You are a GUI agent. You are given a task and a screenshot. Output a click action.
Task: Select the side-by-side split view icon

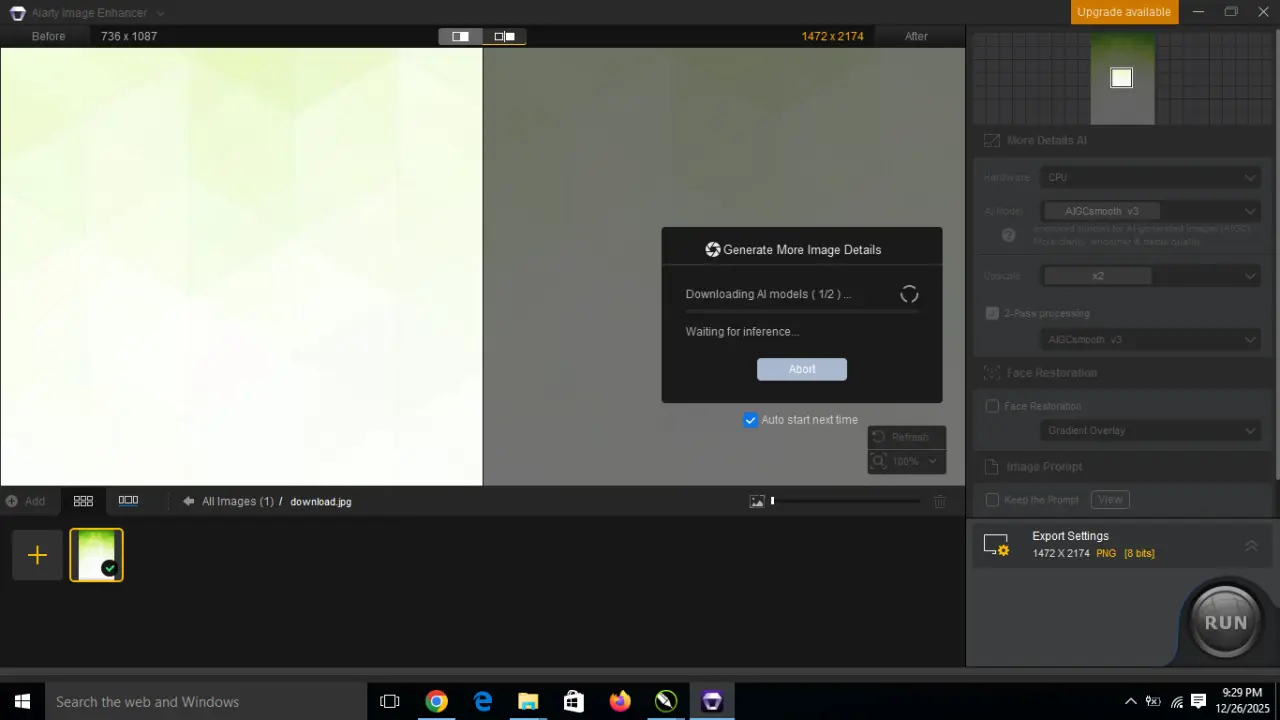pyautogui.click(x=460, y=36)
